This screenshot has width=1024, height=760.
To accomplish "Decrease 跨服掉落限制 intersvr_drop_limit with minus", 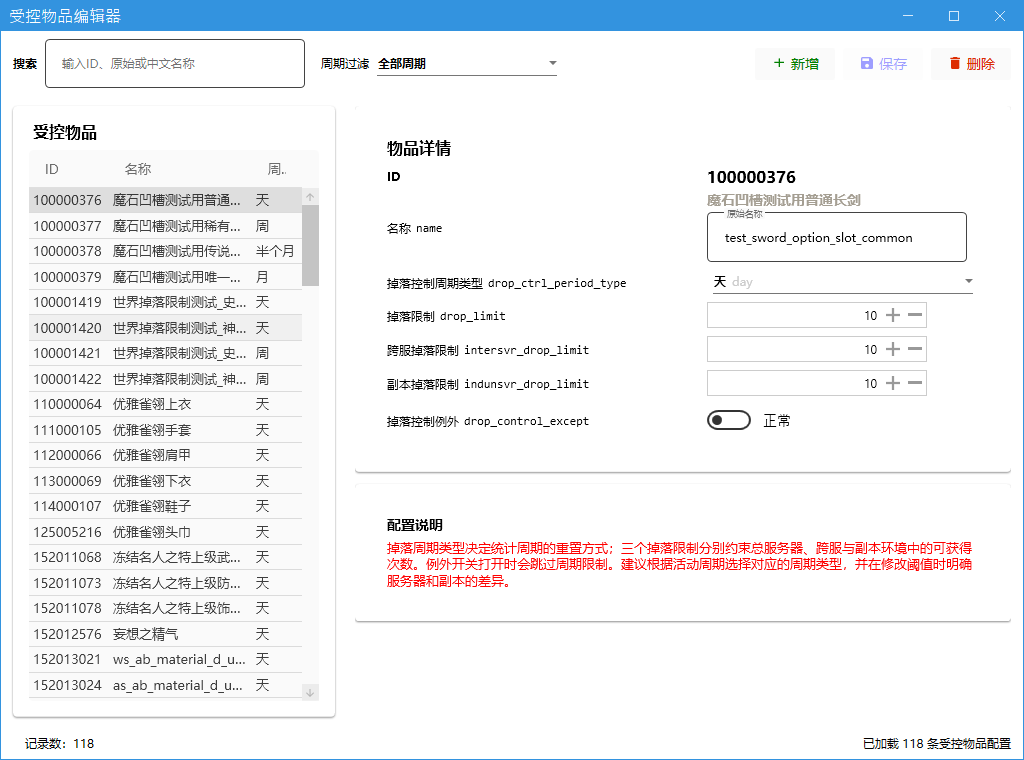I will [915, 349].
